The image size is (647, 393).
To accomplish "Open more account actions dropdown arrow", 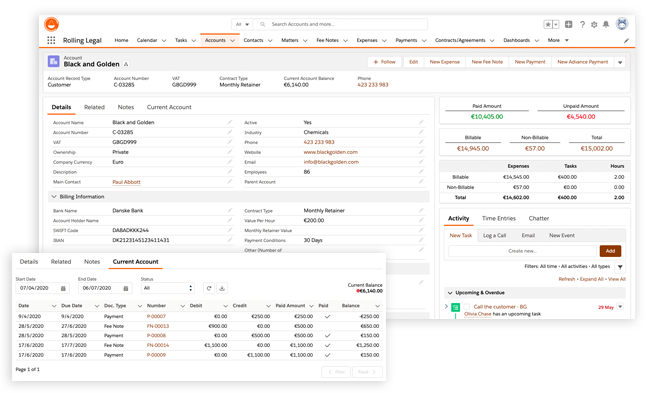I will [620, 62].
